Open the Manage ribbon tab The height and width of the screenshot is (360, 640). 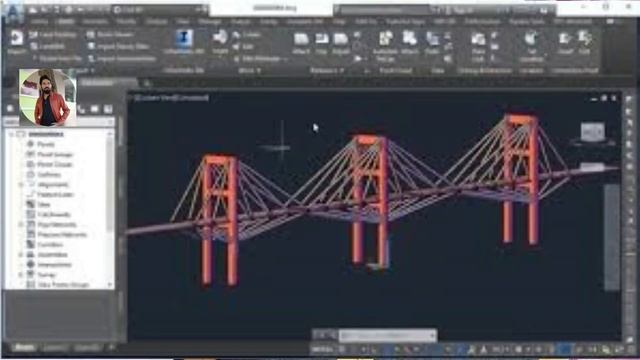pyautogui.click(x=210, y=21)
